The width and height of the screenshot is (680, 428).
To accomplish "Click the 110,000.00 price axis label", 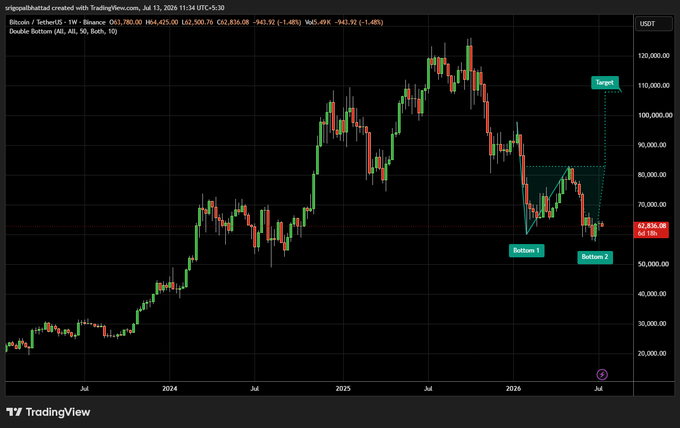I will point(654,85).
